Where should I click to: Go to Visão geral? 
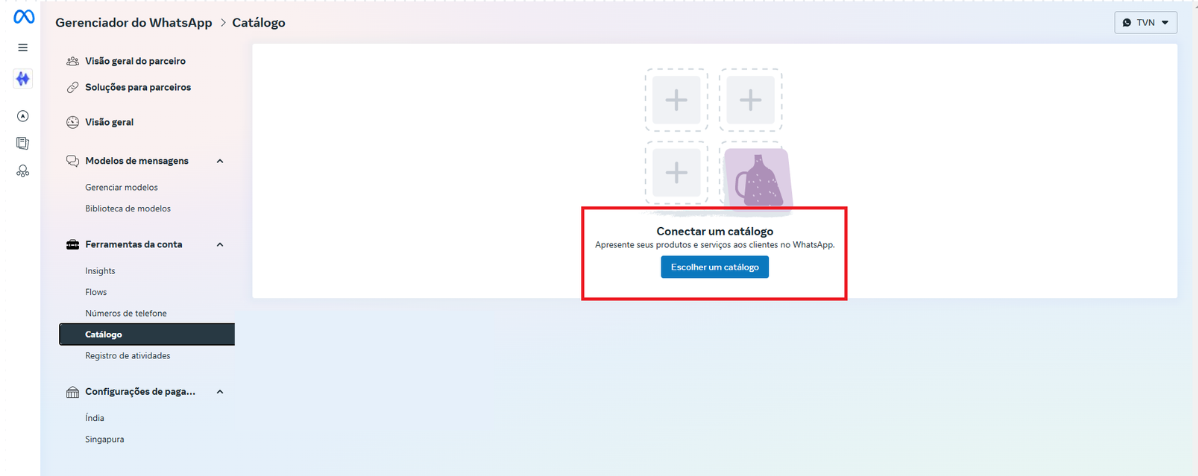click(110, 122)
